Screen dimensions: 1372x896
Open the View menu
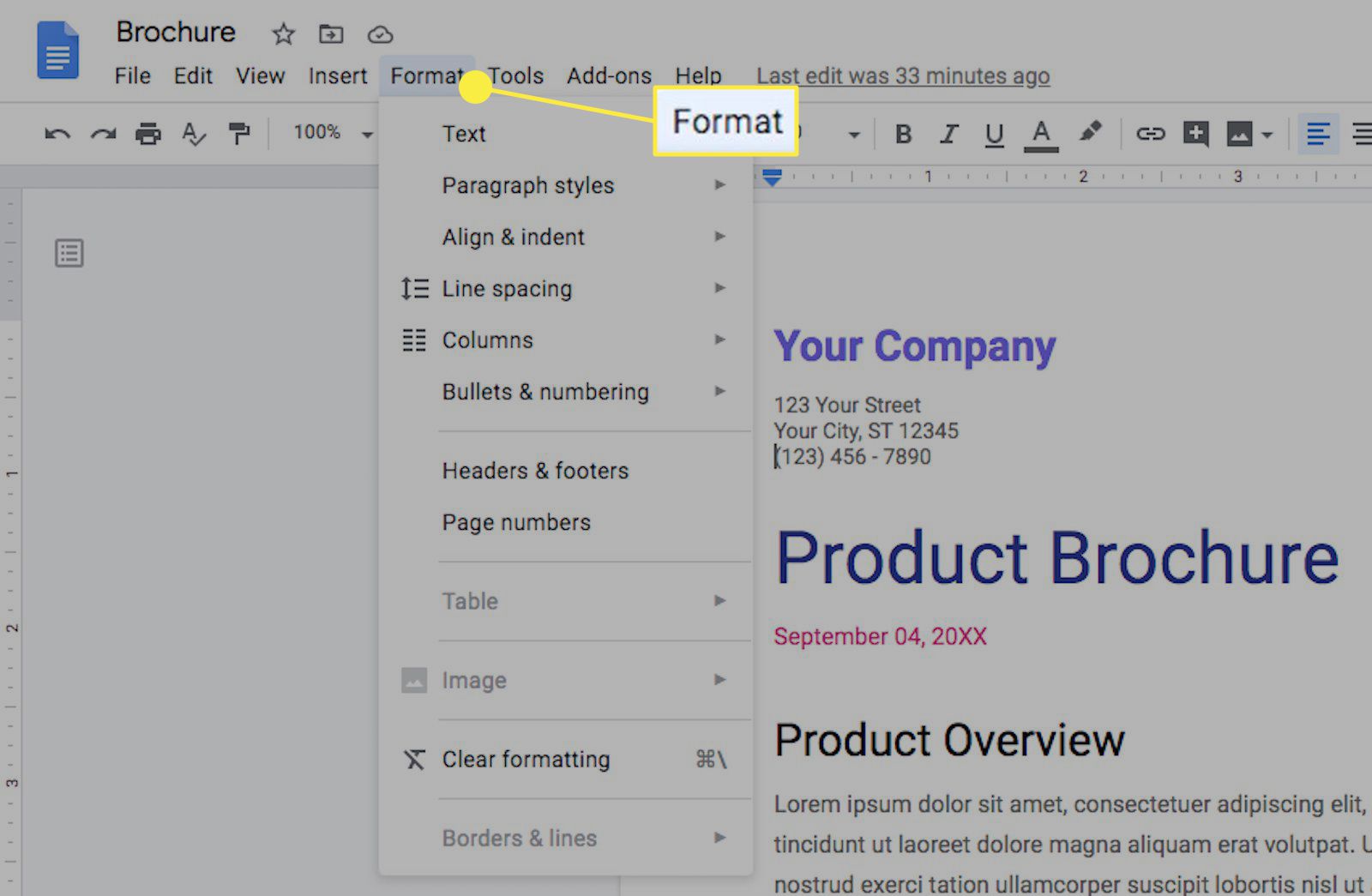tap(260, 75)
